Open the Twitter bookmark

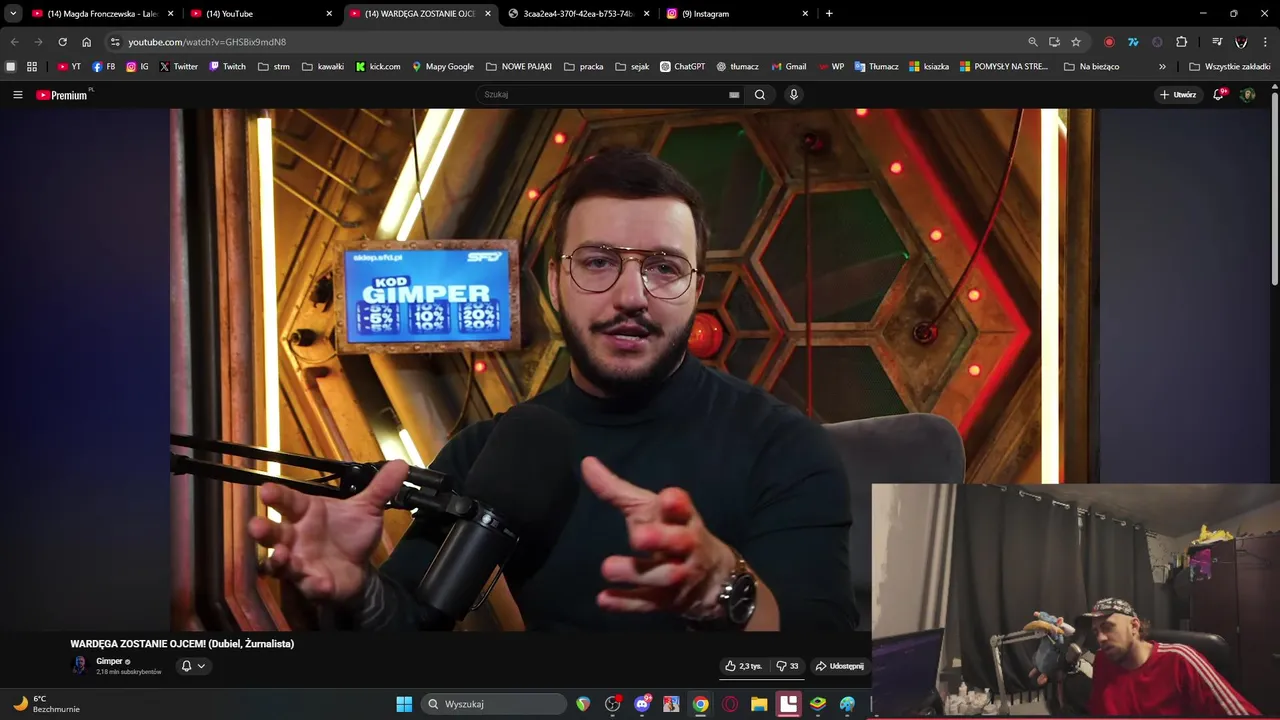click(179, 67)
